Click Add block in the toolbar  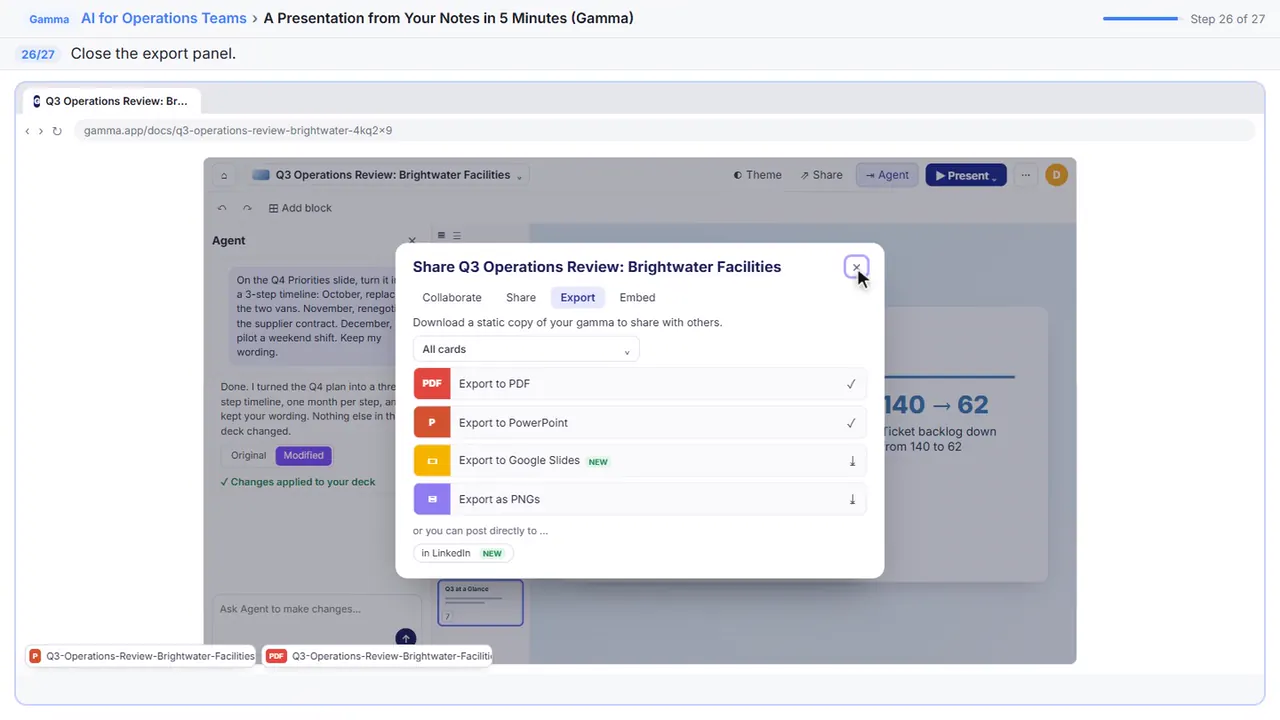[x=300, y=208]
